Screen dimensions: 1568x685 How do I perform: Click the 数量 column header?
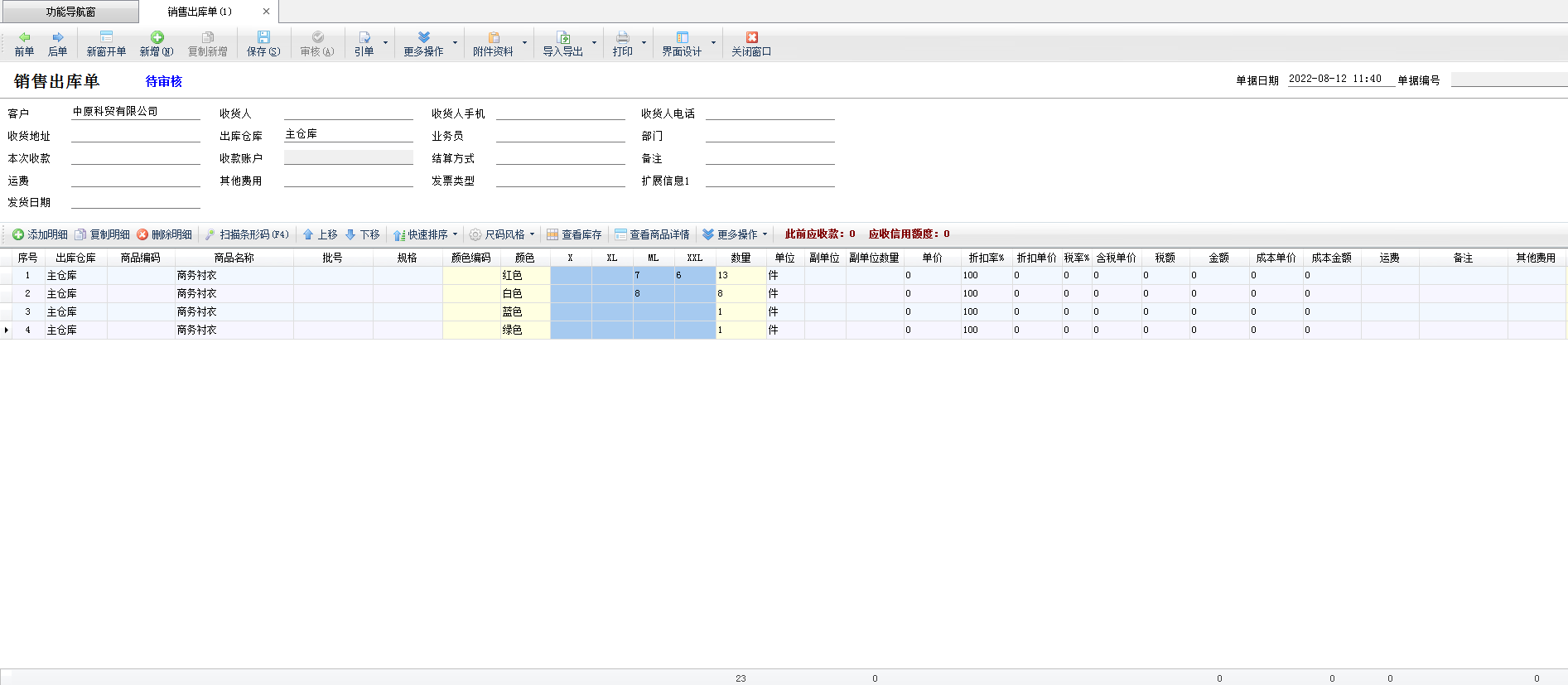(741, 258)
